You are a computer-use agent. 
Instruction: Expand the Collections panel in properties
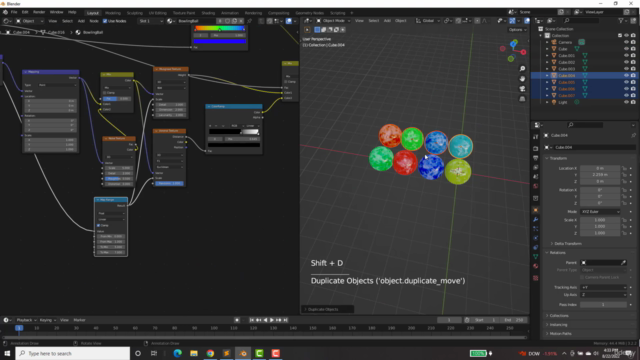click(558, 316)
